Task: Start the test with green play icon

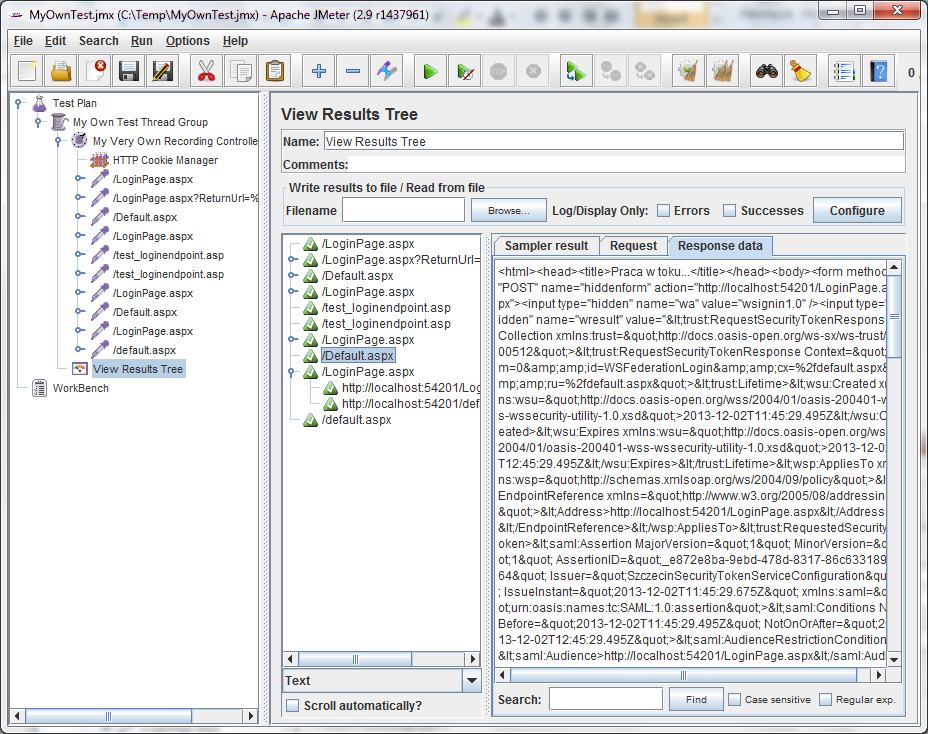Action: tap(430, 72)
